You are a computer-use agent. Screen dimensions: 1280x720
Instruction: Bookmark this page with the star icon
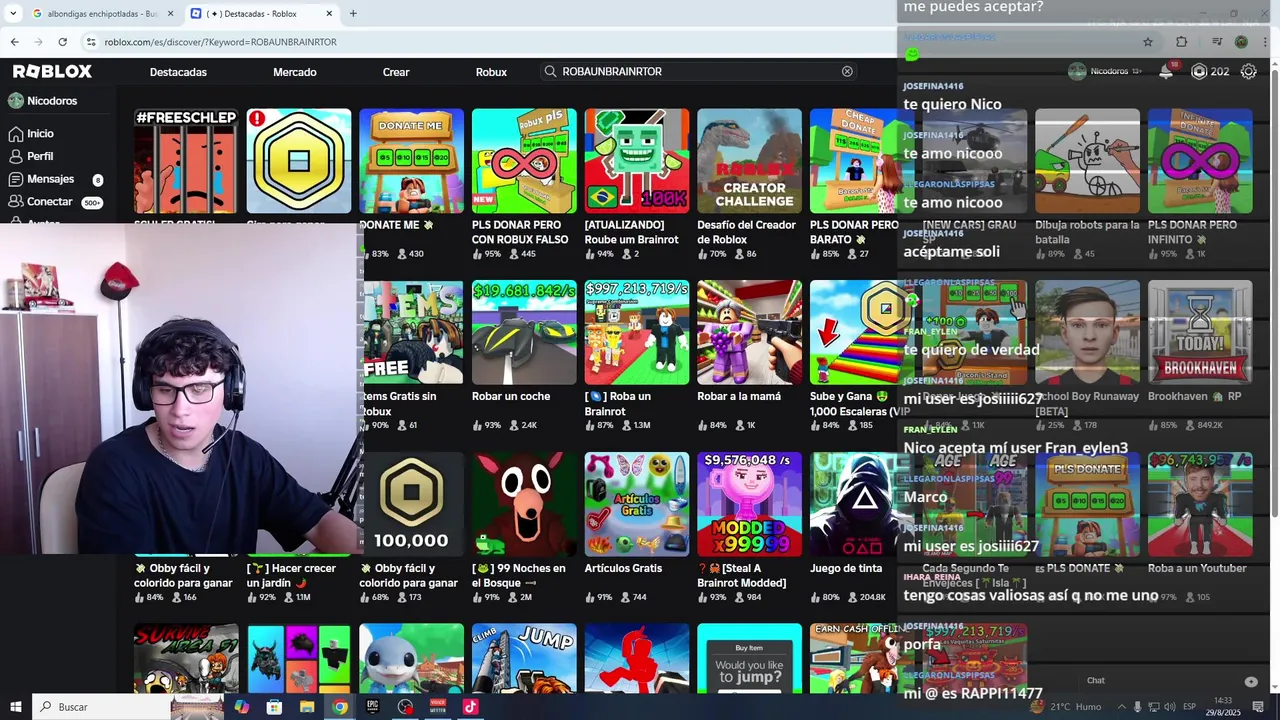pos(1148,42)
